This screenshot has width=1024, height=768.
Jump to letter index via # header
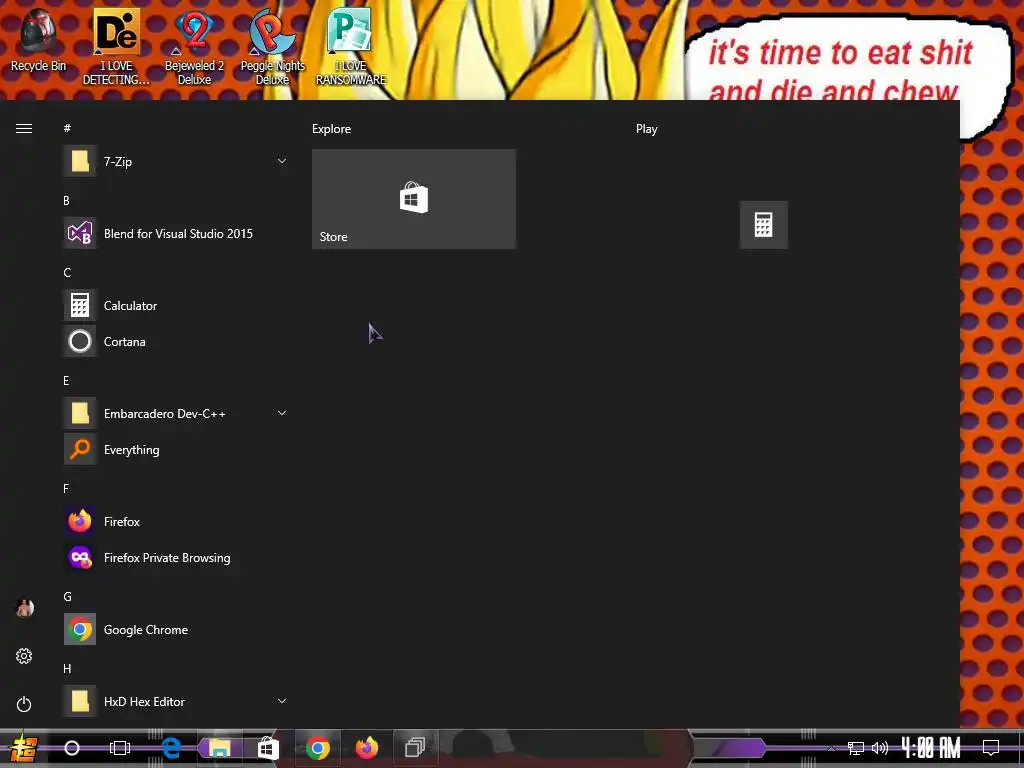pyautogui.click(x=67, y=128)
